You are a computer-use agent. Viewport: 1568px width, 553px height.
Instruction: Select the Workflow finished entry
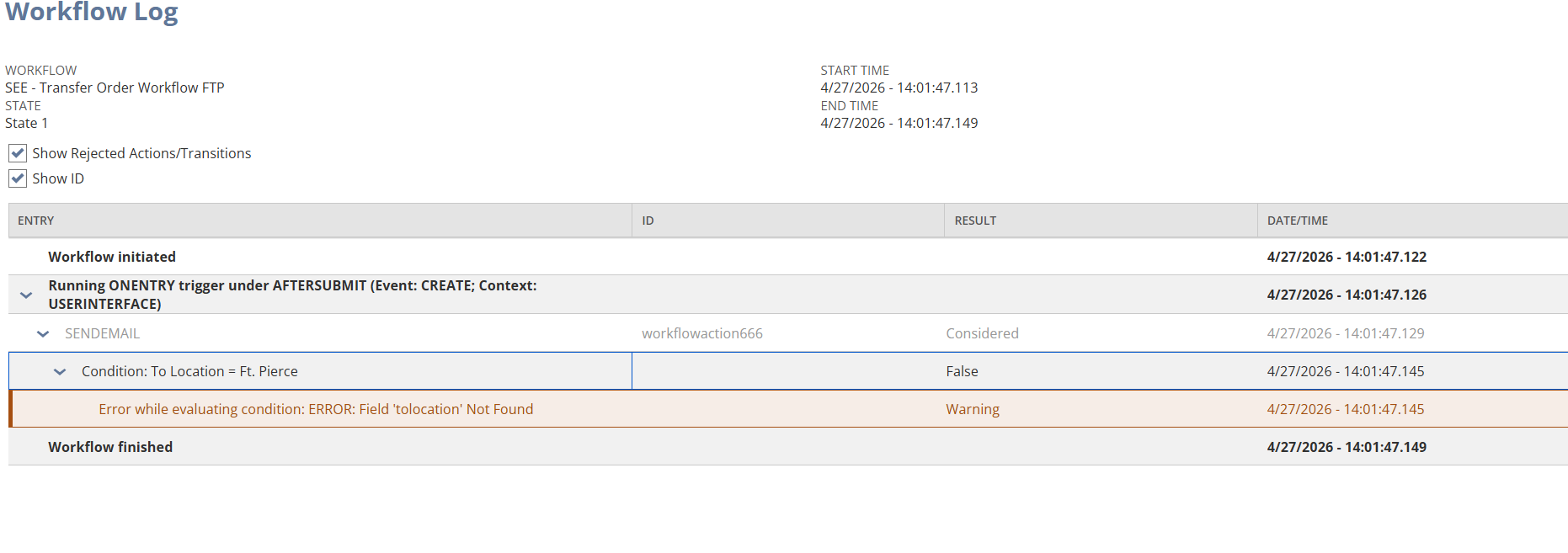click(110, 447)
